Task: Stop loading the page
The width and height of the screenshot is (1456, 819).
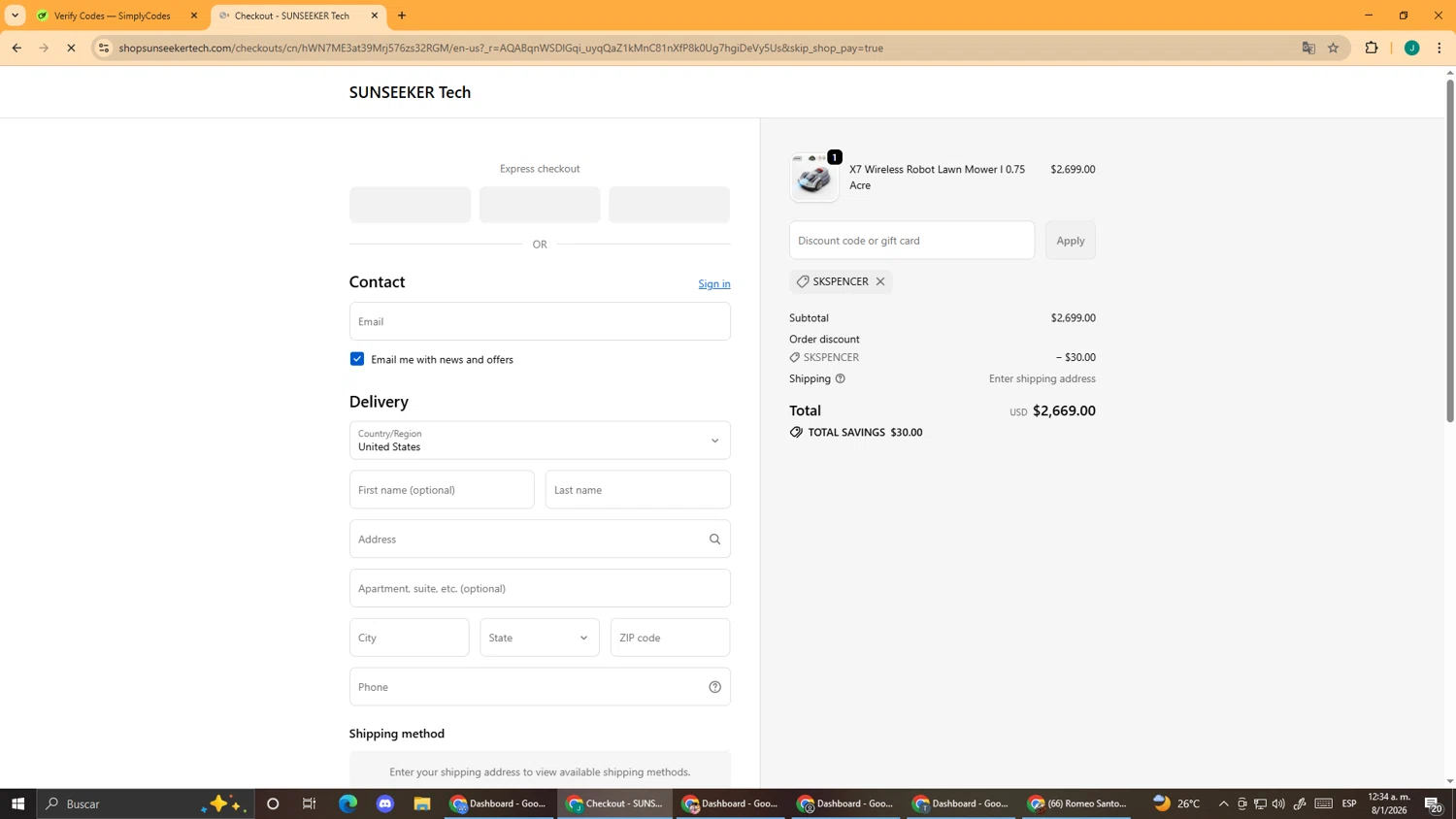Action: pyautogui.click(x=71, y=48)
